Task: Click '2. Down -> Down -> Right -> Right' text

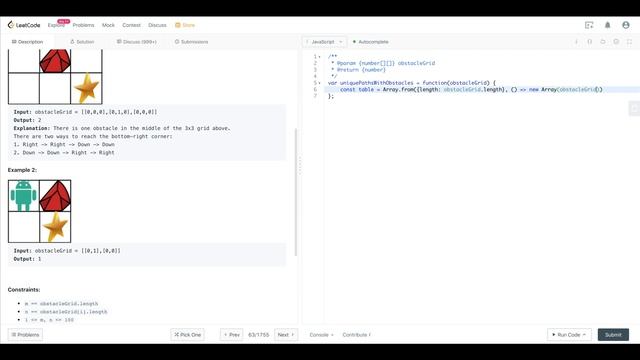Action: [x=64, y=153]
